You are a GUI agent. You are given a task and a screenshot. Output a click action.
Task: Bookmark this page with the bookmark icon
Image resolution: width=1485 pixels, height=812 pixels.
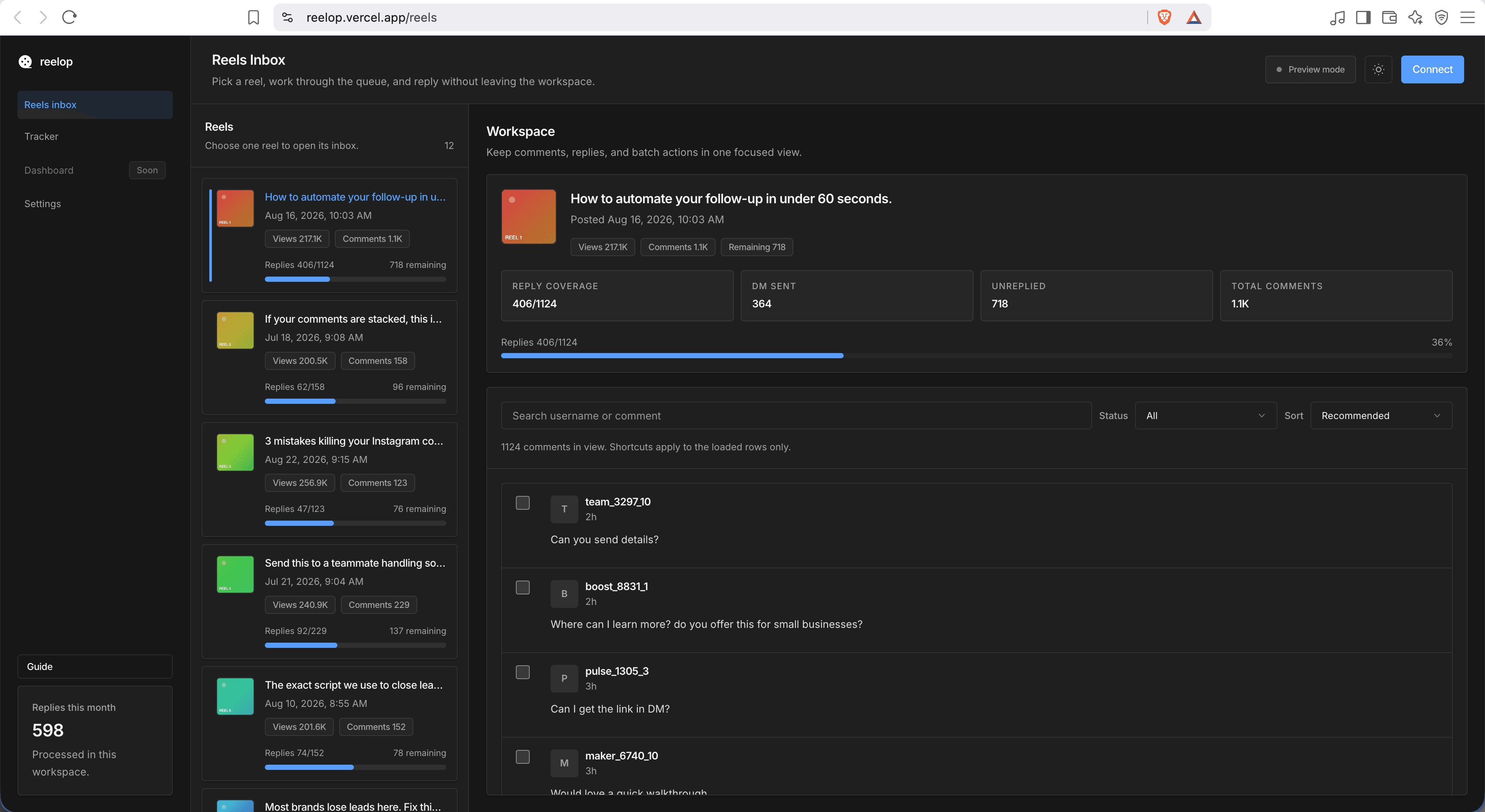(x=253, y=17)
